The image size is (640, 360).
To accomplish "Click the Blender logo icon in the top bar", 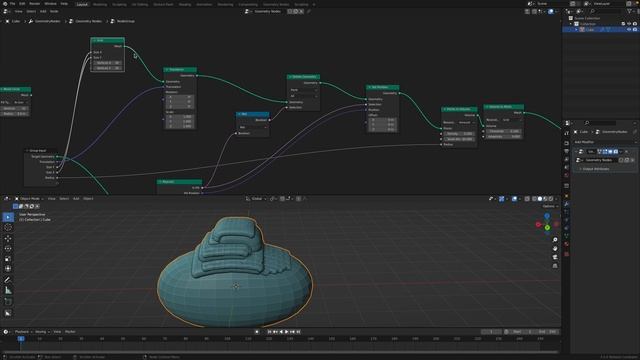I will [x=5, y=4].
